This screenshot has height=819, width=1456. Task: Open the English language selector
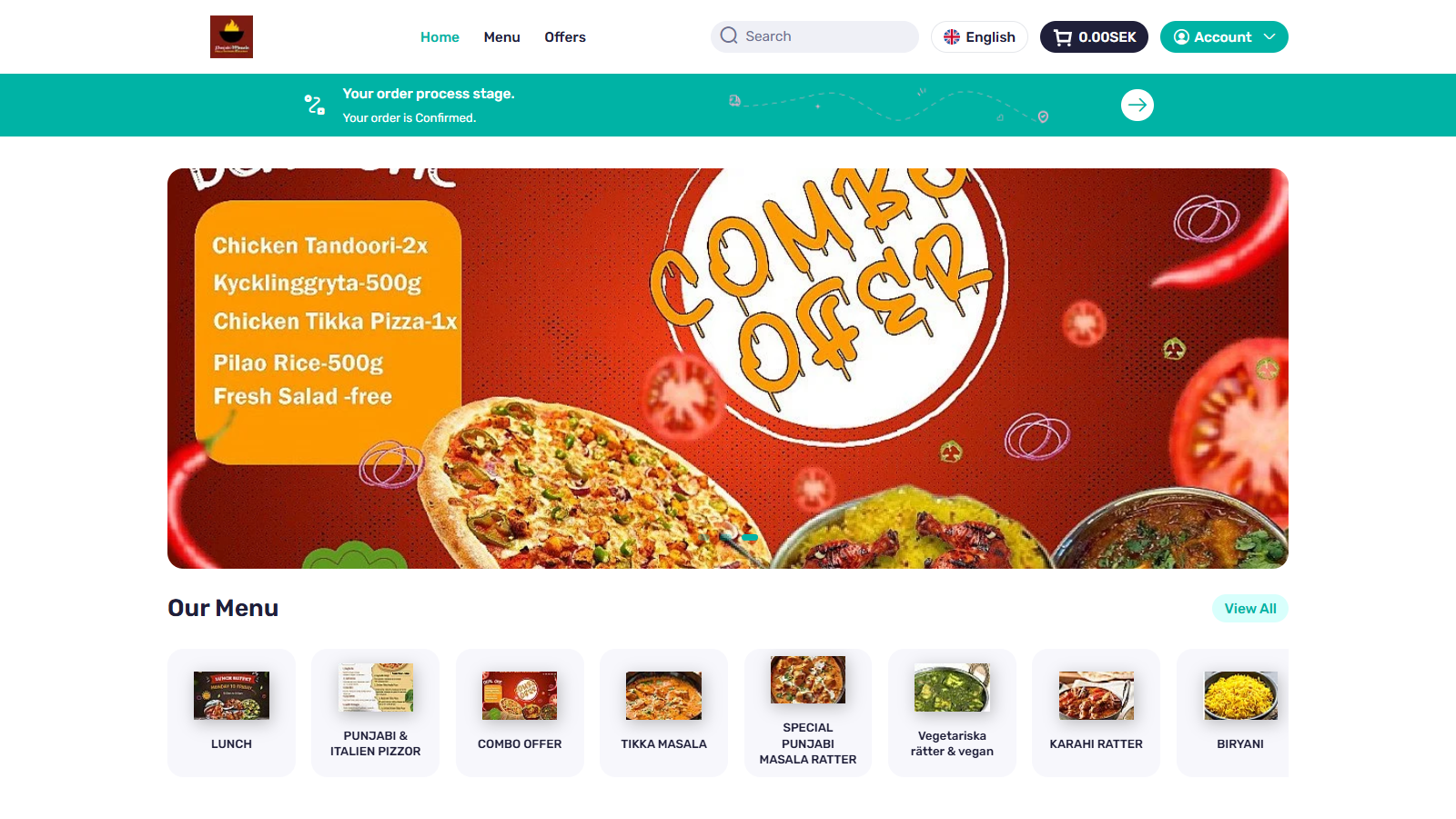[x=979, y=36]
